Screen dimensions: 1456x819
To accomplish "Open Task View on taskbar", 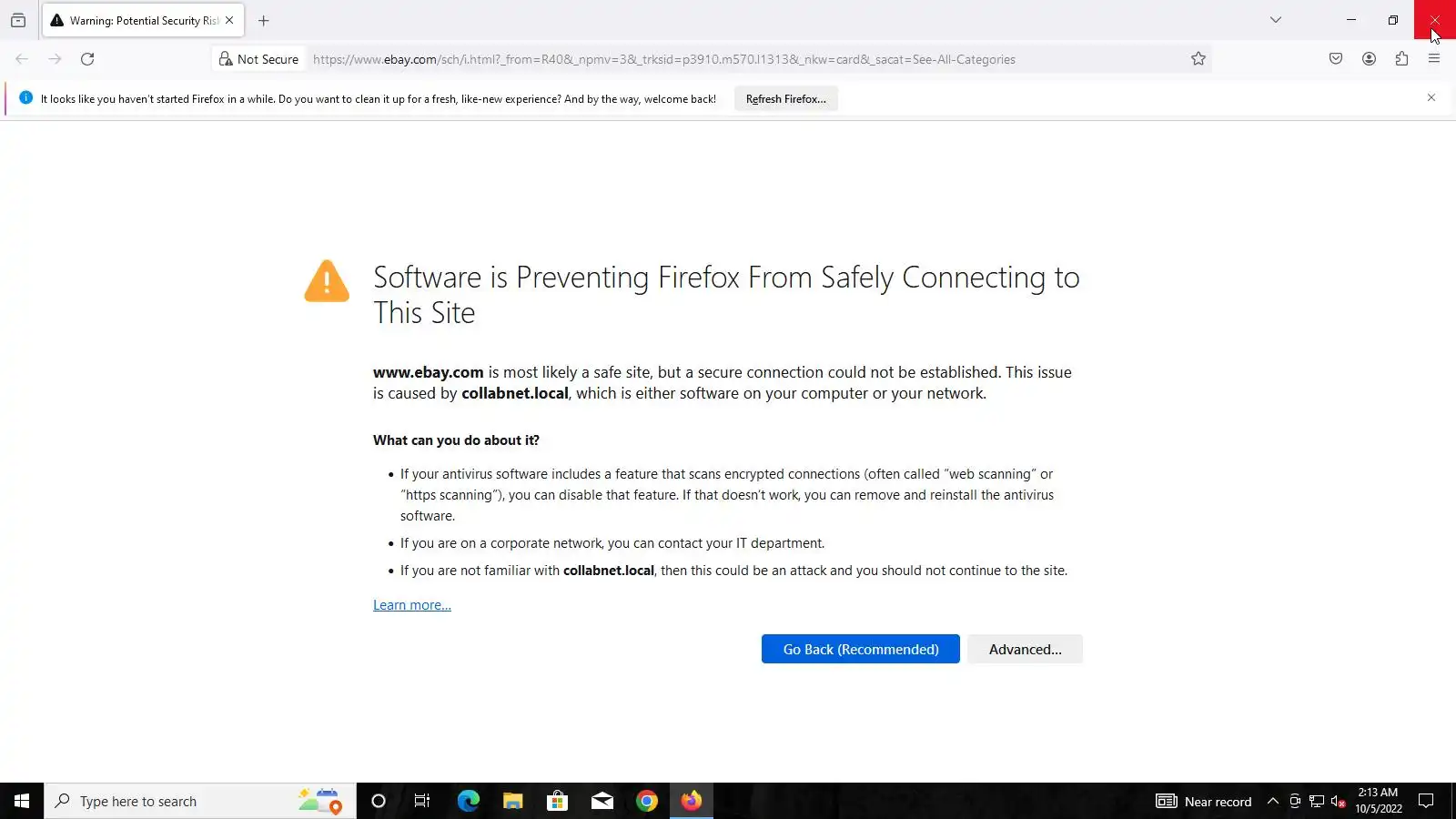I will coord(422,801).
